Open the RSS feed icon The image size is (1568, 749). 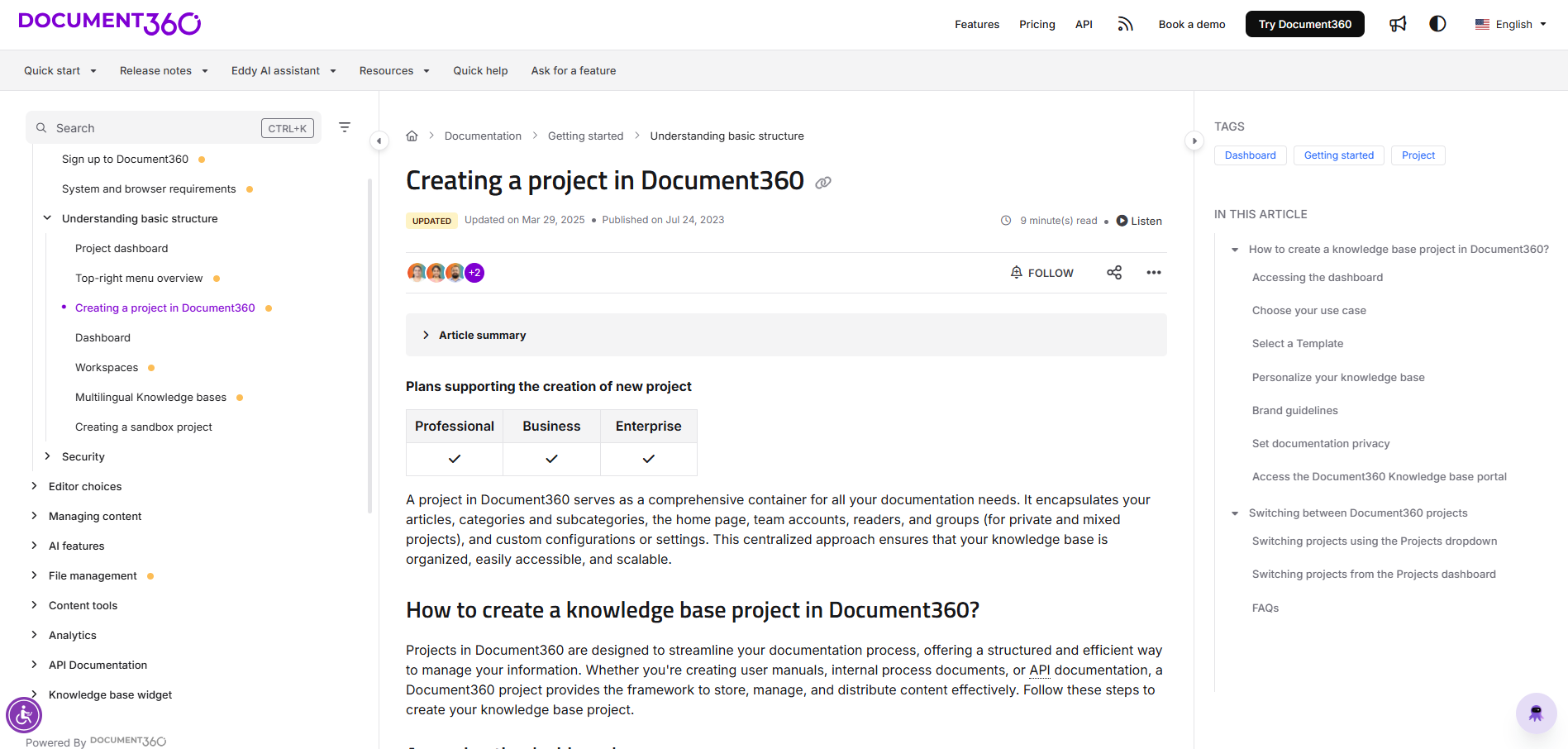(x=1125, y=24)
